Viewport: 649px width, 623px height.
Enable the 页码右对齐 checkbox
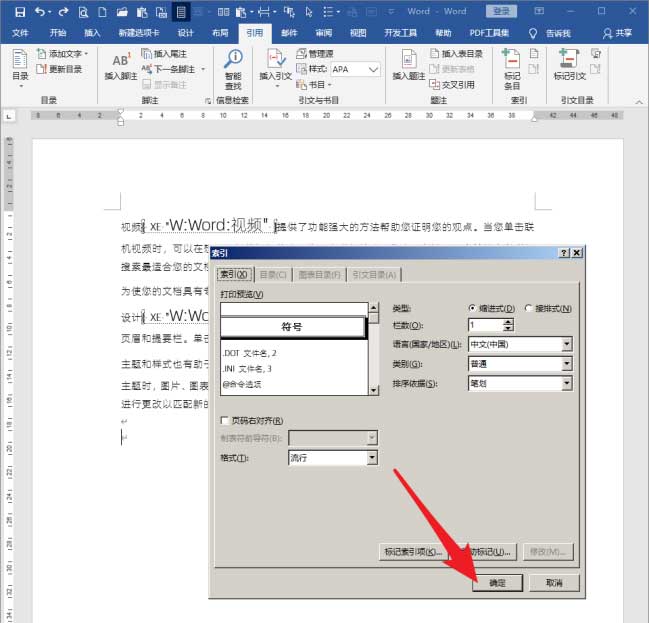225,421
